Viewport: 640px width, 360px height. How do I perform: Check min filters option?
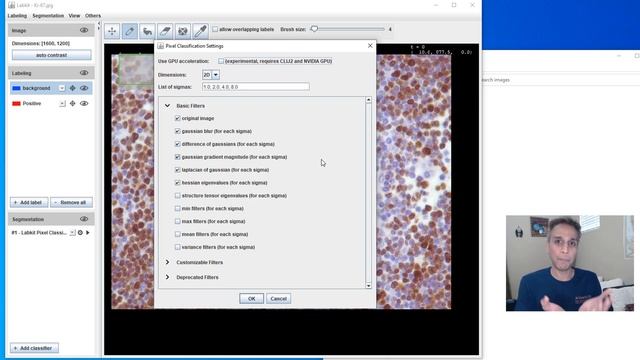click(x=178, y=209)
